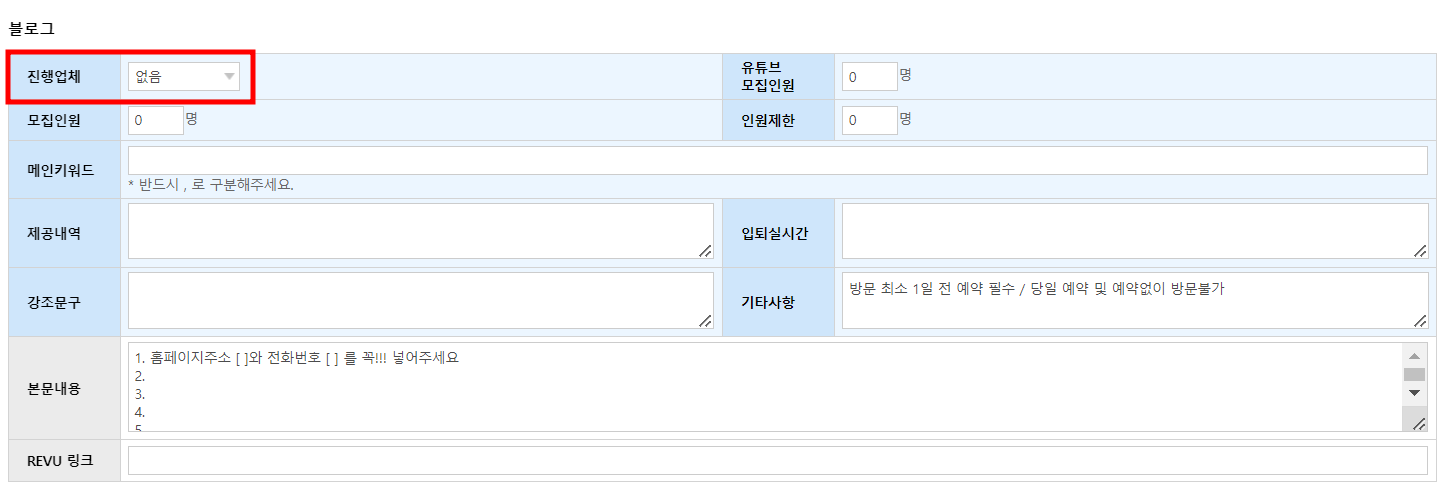Click the REVU 링크 input field
This screenshot has height=503, width=1456.
coord(777,461)
